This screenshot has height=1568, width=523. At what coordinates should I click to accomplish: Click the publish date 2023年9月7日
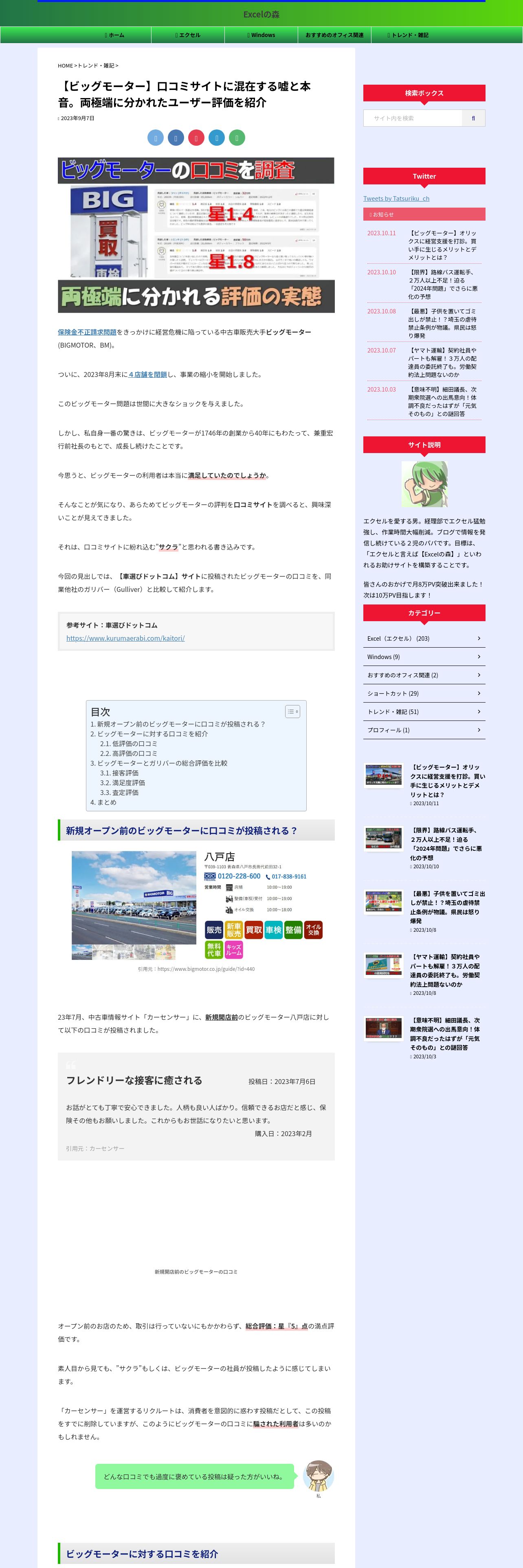(x=77, y=118)
